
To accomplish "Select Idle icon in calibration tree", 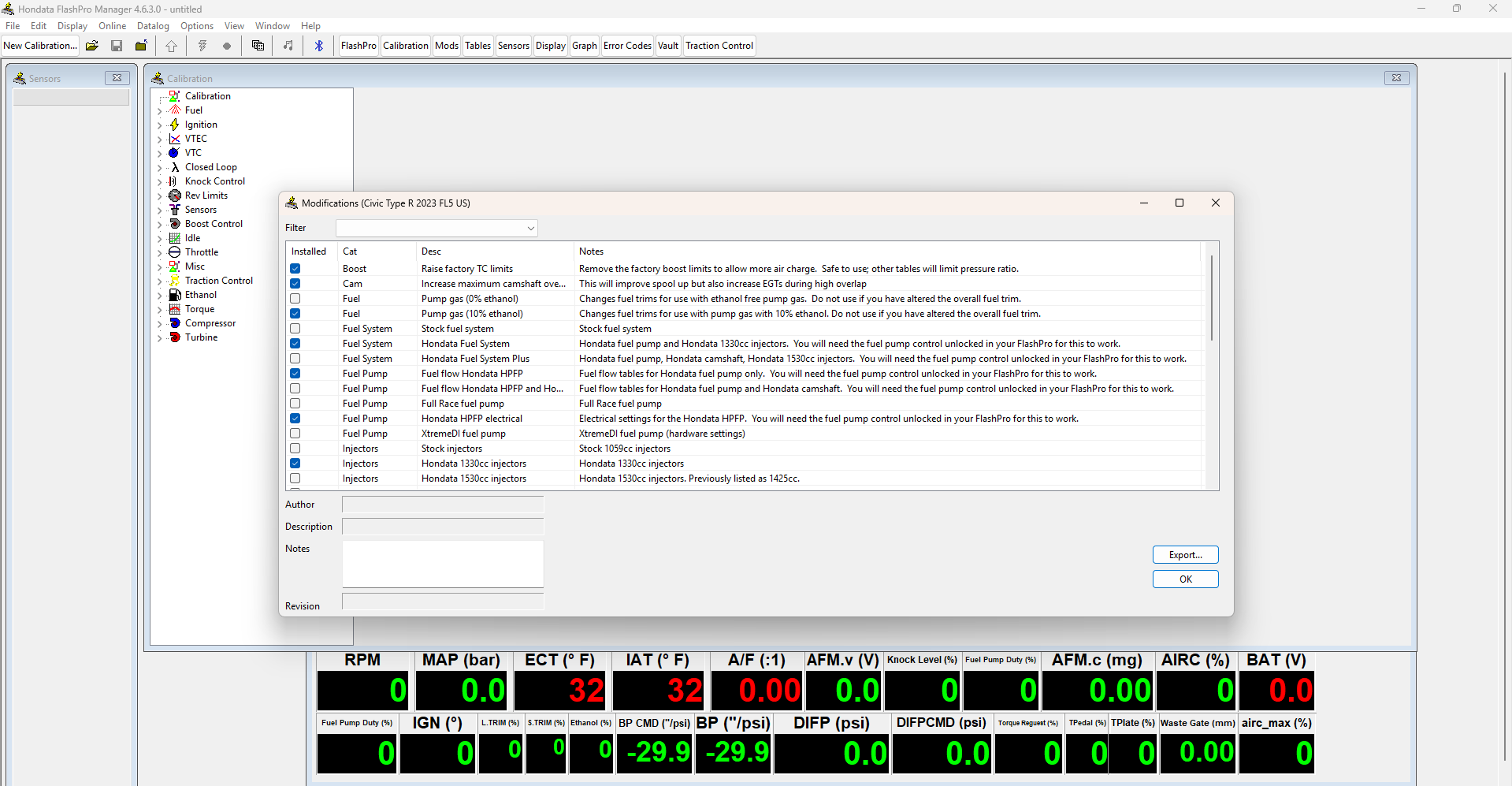I will 175,238.
